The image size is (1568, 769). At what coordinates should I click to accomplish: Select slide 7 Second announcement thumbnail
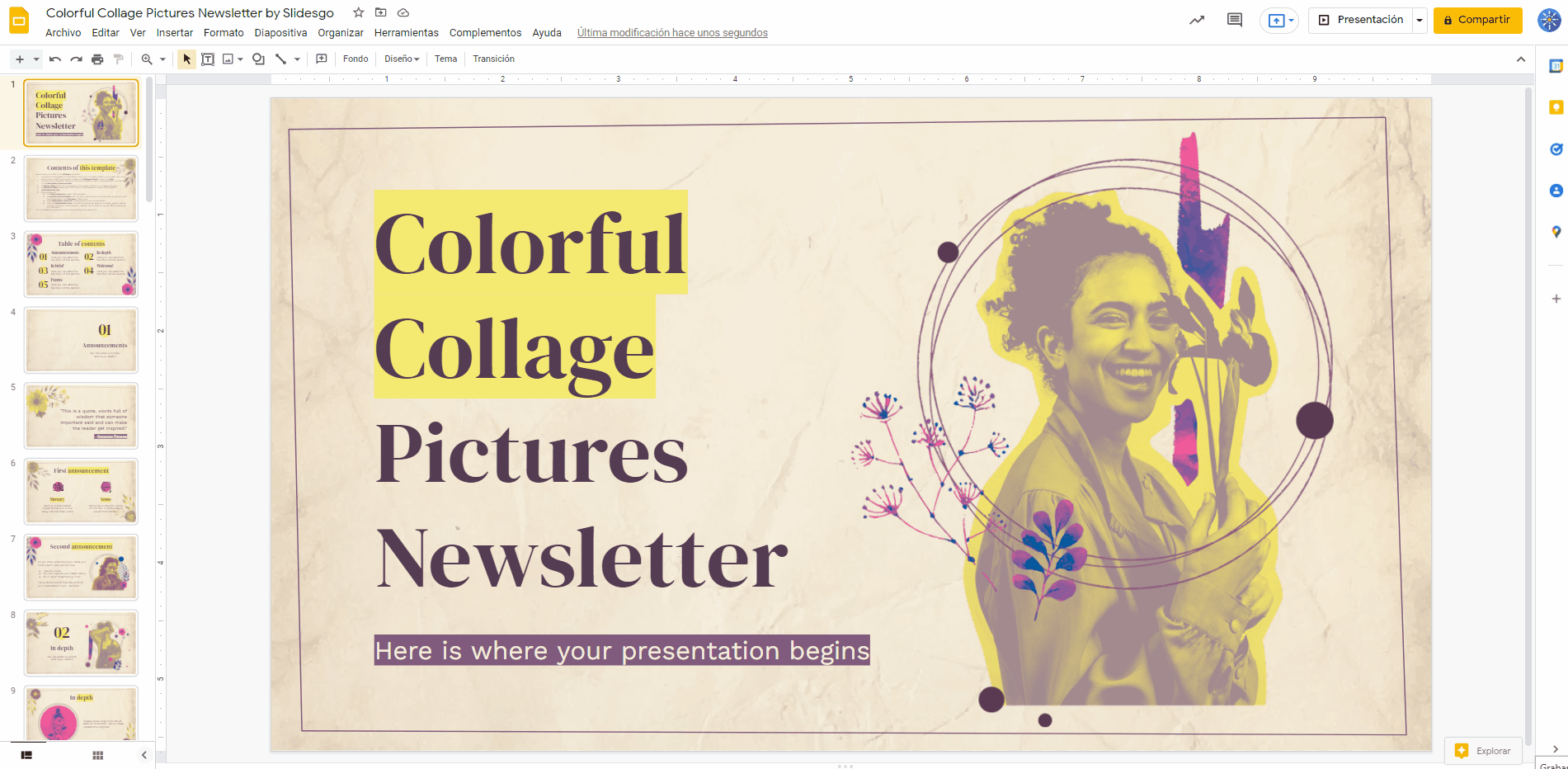(81, 567)
